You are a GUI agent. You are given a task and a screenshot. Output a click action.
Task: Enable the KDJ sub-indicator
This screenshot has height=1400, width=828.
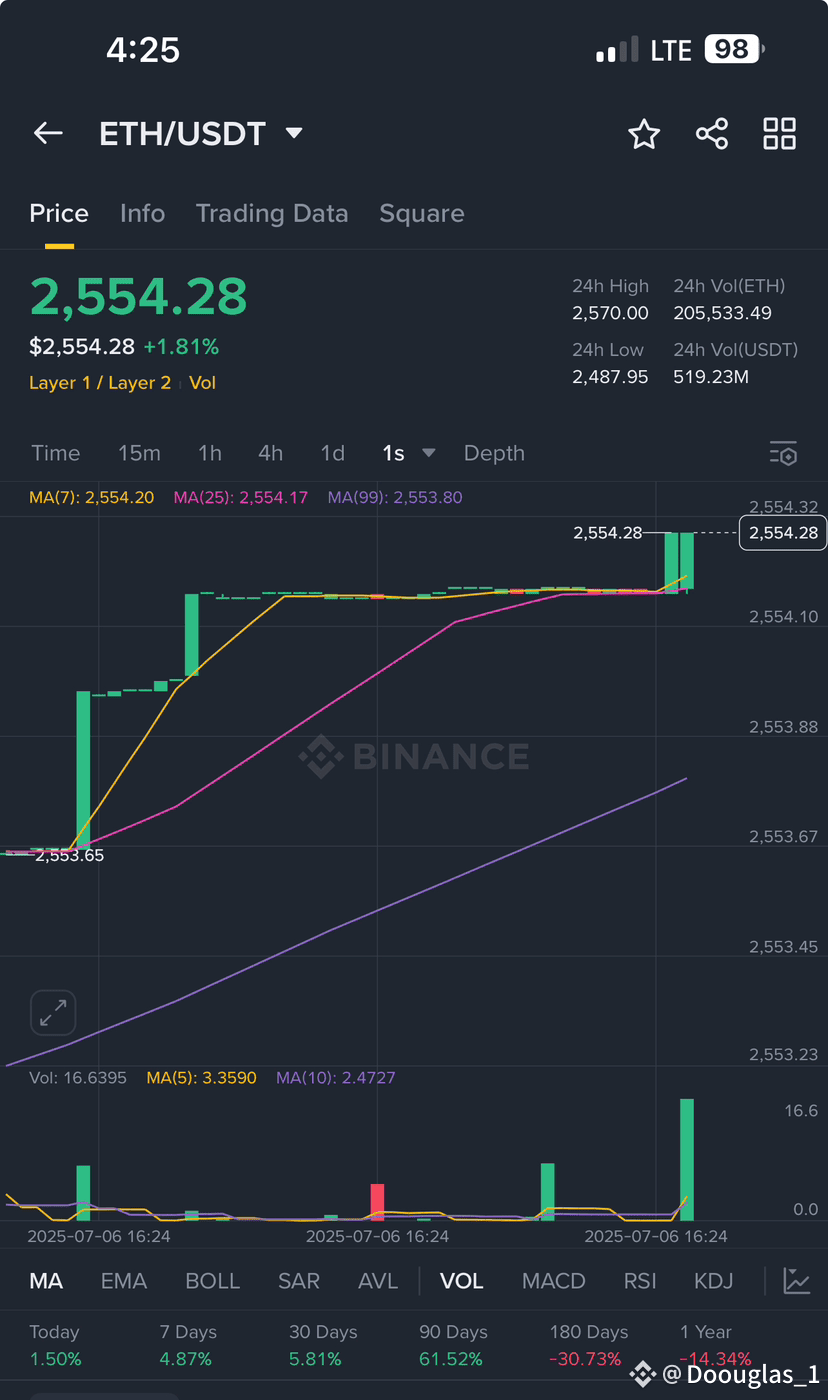point(713,1281)
